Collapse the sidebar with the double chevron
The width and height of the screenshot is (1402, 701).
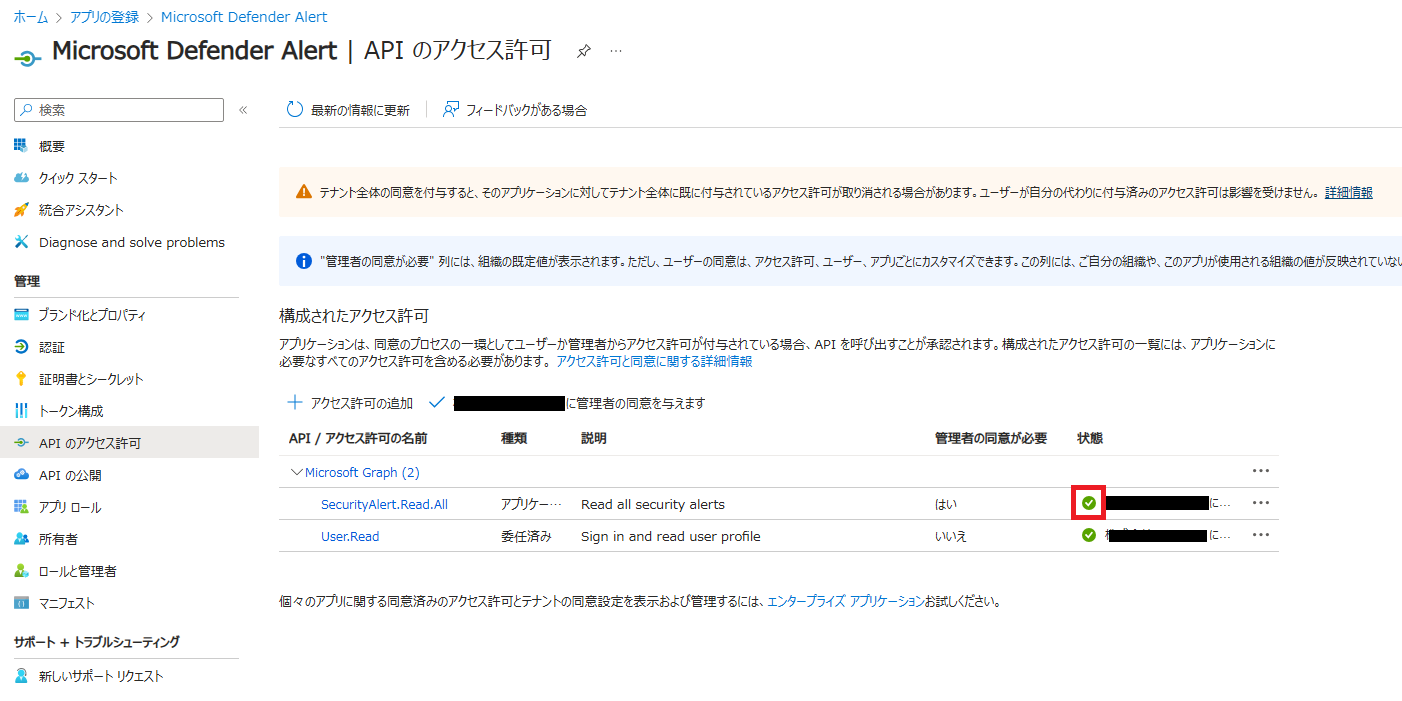pos(243,110)
